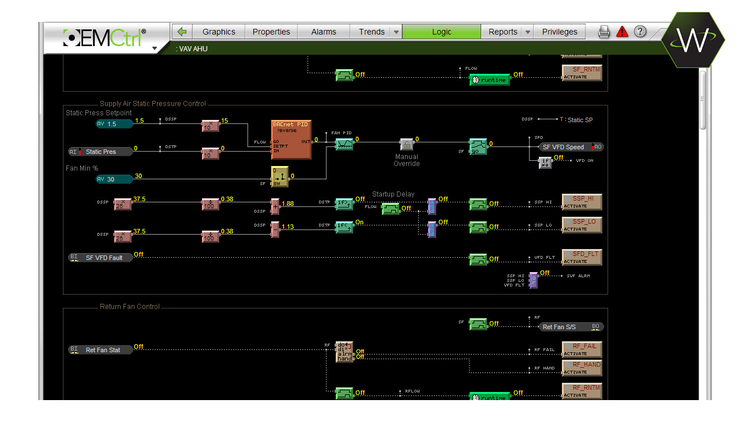Go to the Alarms tab
Screen dimensions: 750x422
tap(324, 32)
